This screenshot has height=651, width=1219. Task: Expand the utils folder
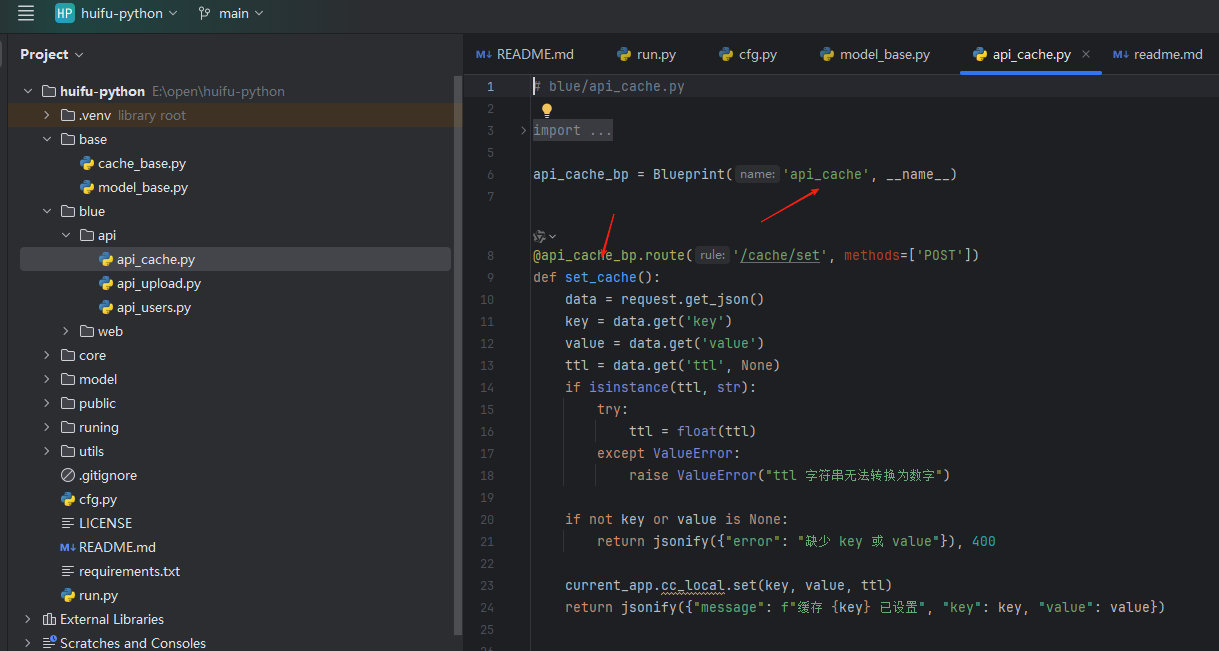click(47, 451)
